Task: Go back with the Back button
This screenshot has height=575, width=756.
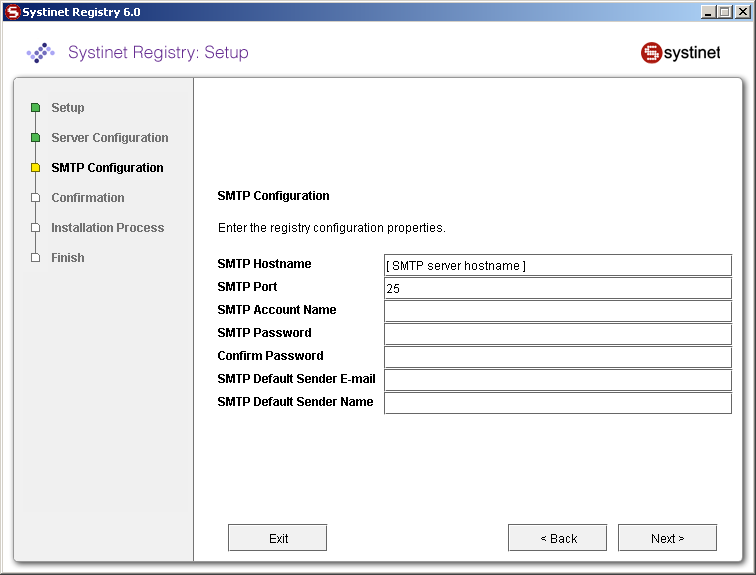Action: (557, 538)
